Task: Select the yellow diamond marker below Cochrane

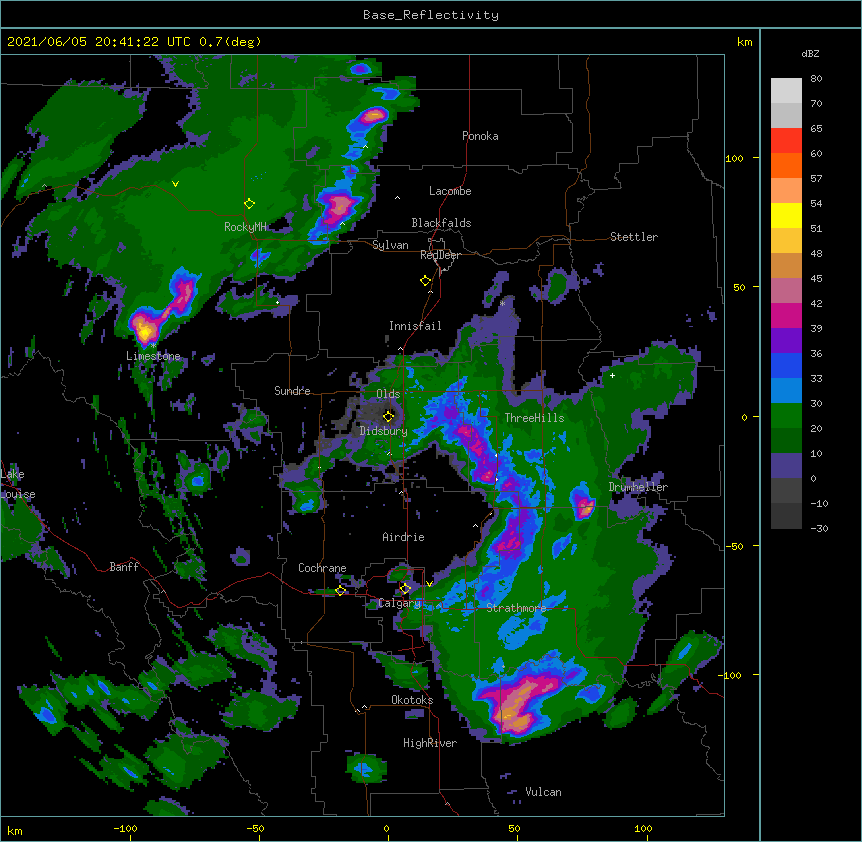Action: pos(340,590)
